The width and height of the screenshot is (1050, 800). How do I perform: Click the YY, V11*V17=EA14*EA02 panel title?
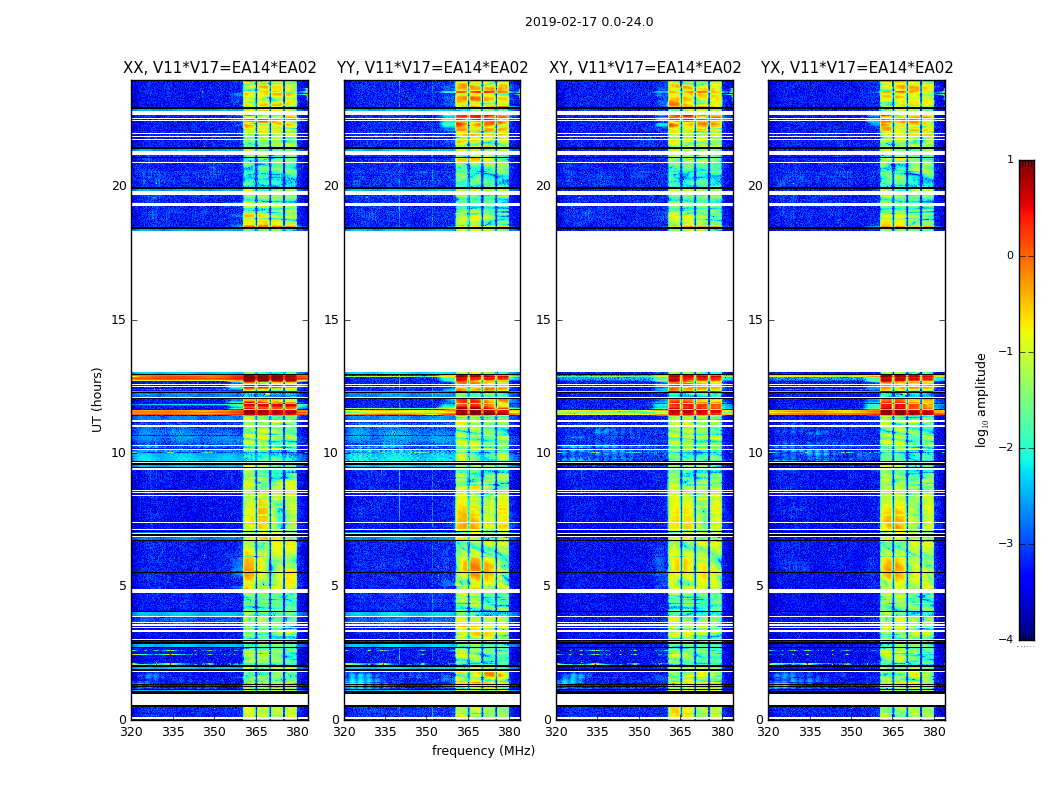coord(433,68)
